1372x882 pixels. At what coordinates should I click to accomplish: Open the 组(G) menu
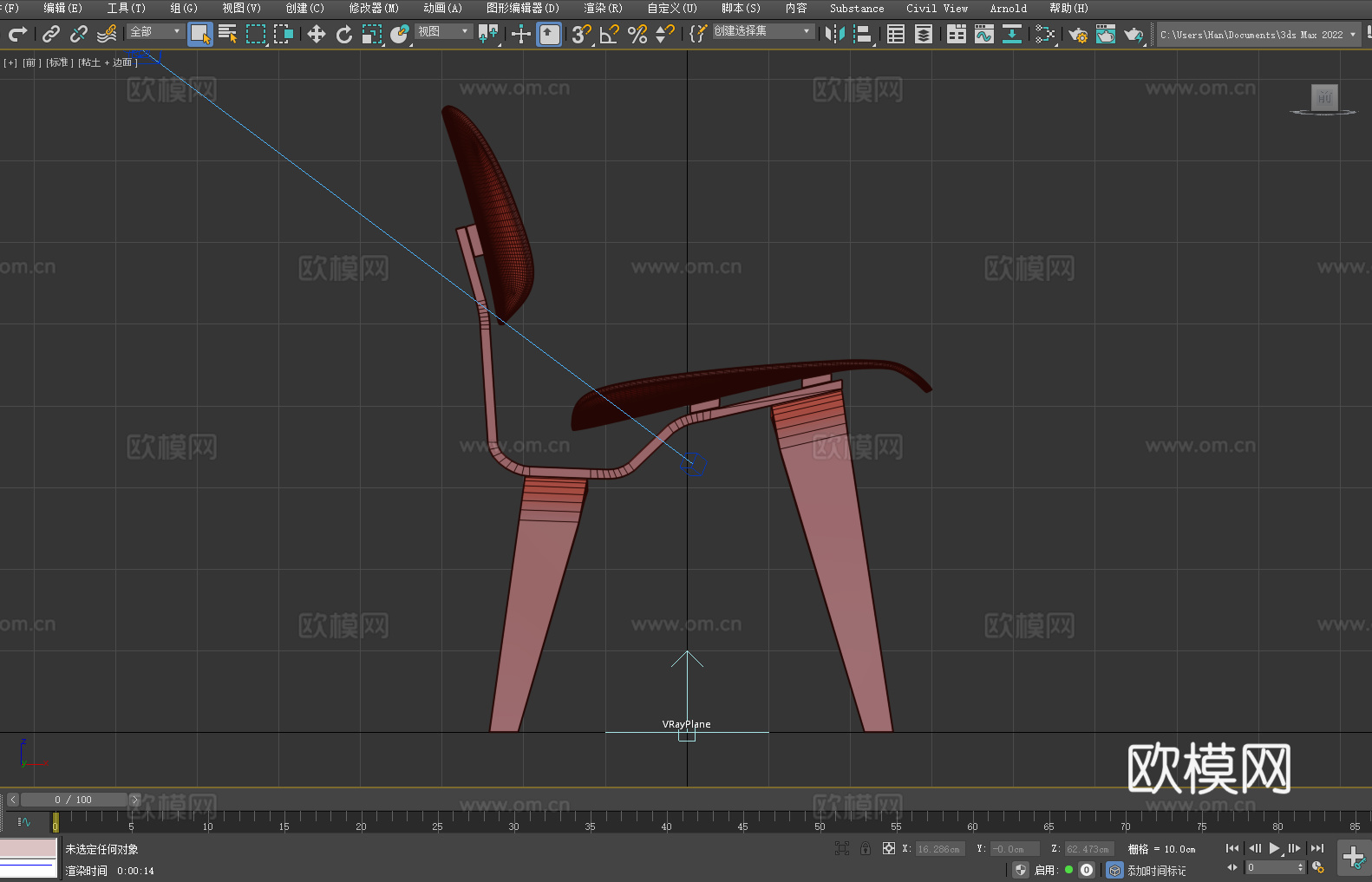[x=184, y=8]
